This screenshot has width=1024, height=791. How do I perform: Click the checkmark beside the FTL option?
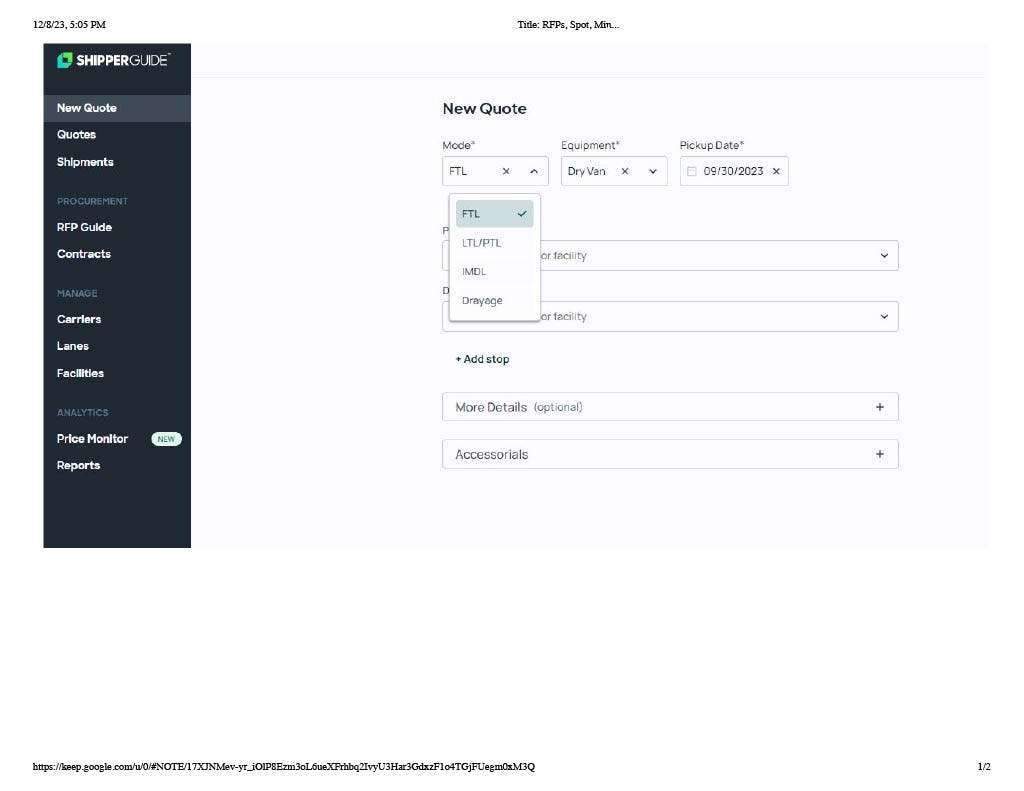[521, 213]
